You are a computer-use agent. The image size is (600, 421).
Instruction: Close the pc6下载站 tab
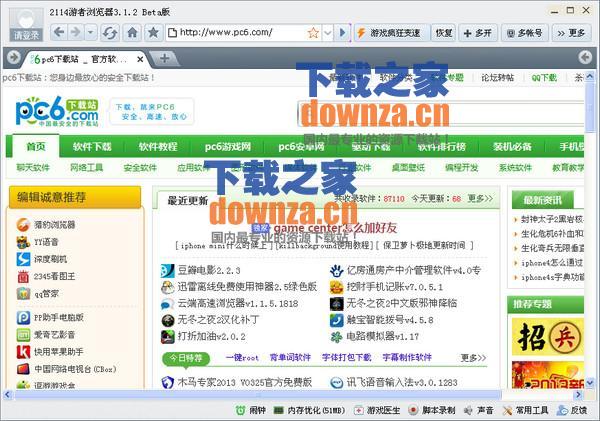point(140,59)
